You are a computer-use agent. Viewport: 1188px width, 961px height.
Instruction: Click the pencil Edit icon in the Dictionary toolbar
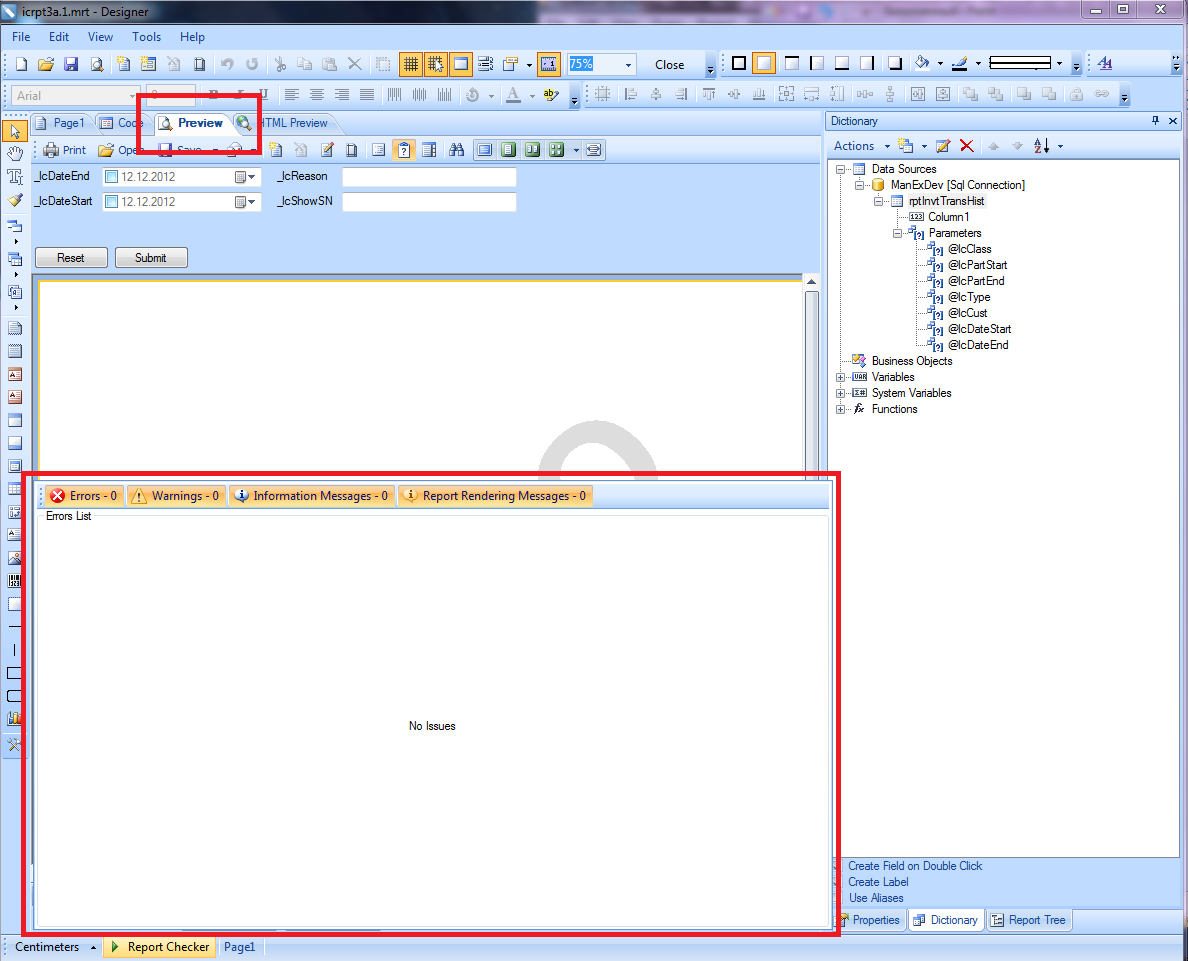[x=943, y=146]
